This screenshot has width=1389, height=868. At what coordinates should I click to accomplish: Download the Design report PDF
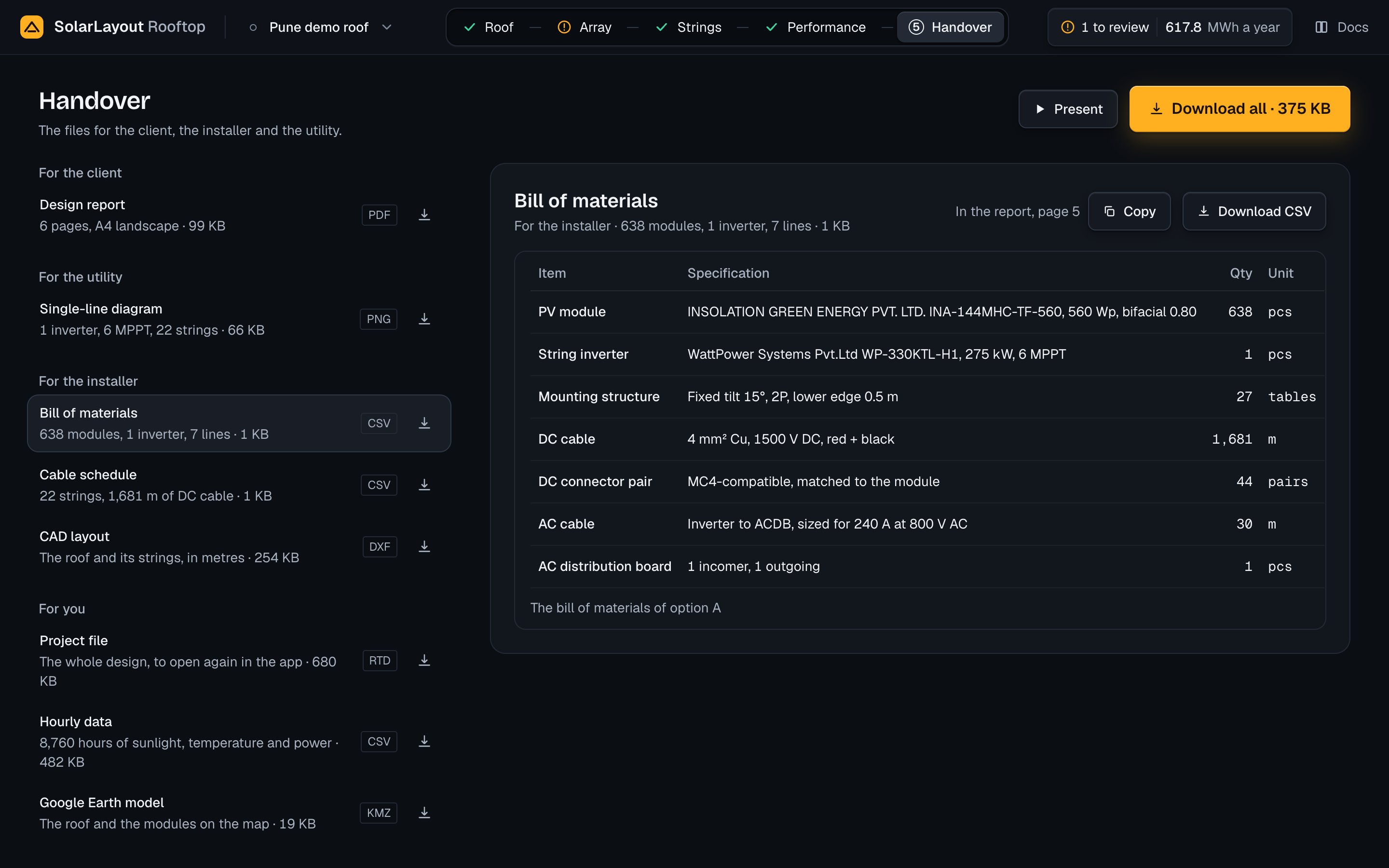[x=424, y=215]
